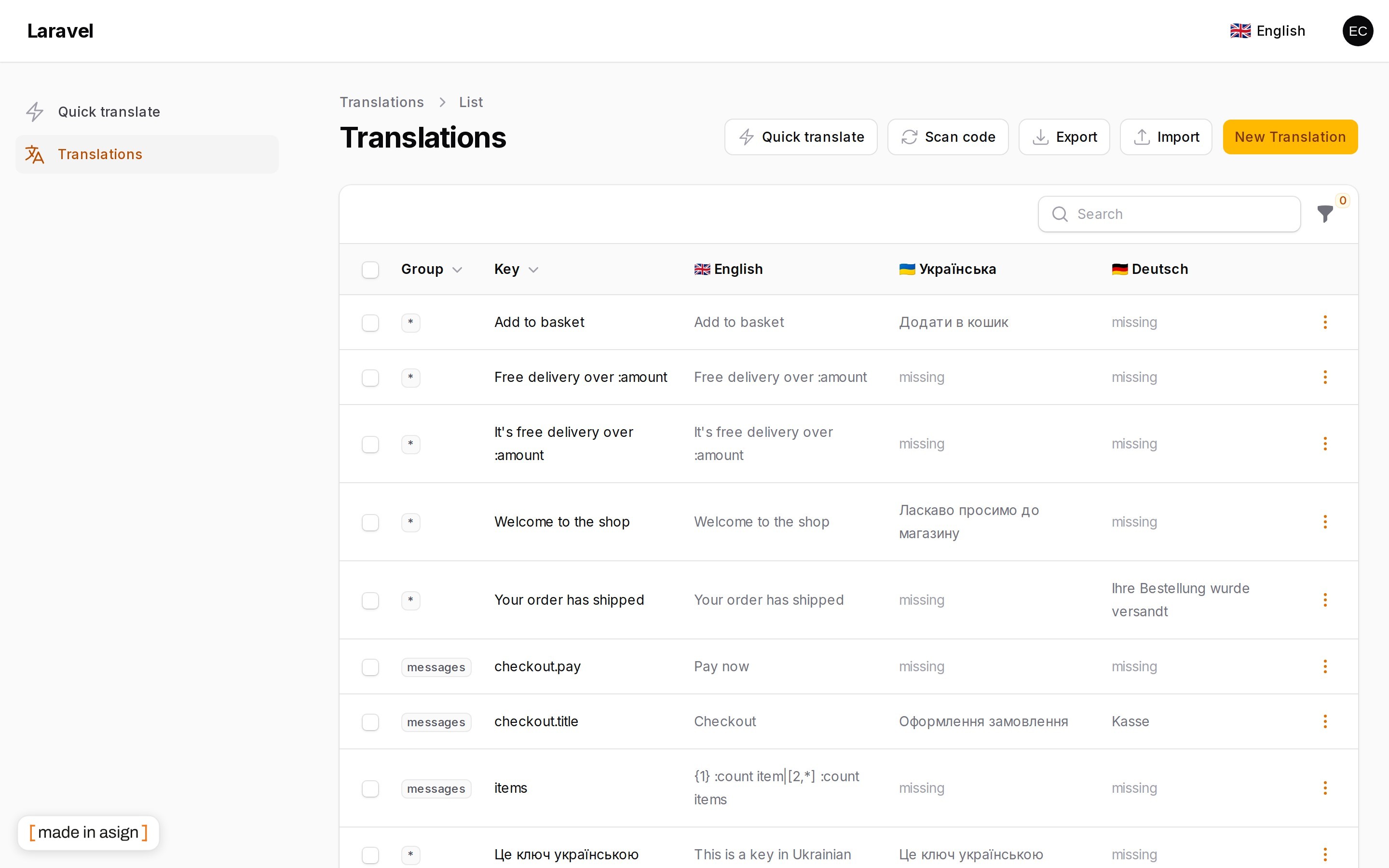The width and height of the screenshot is (1389, 868).
Task: Check the items row checkbox
Action: click(x=370, y=789)
